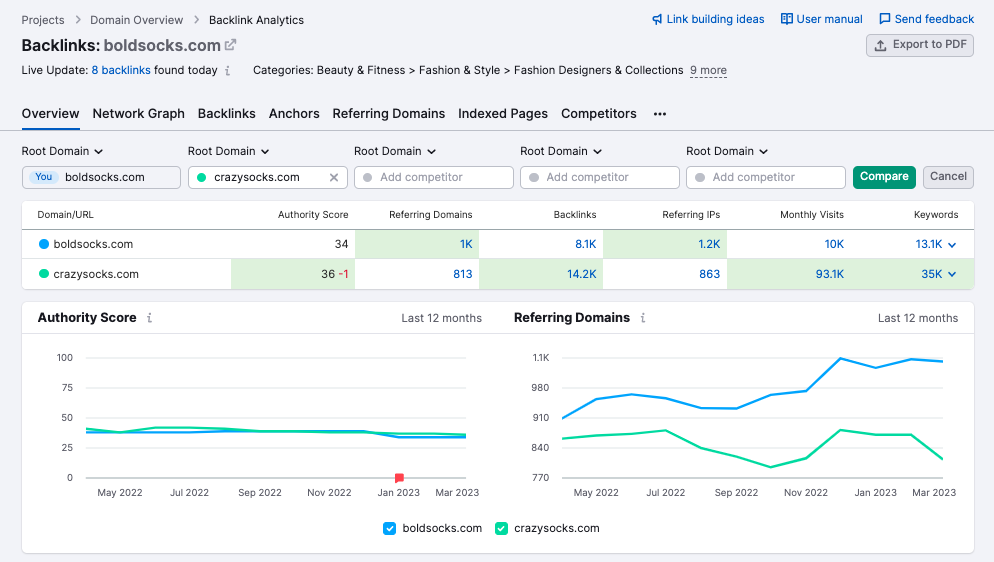Open Root Domain dropdown above third empty competitor

pos(727,151)
